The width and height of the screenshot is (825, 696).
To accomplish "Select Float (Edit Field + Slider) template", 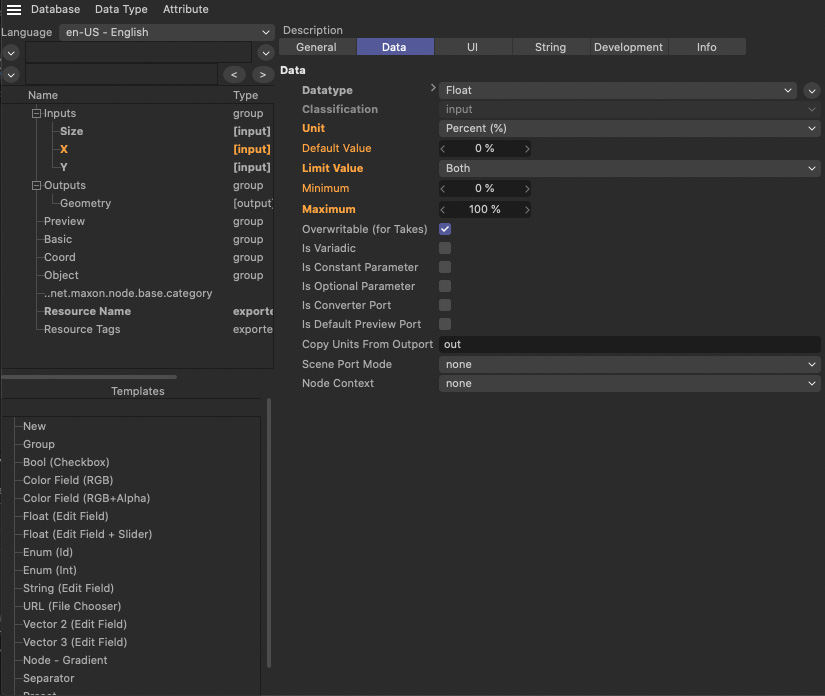I will point(87,534).
